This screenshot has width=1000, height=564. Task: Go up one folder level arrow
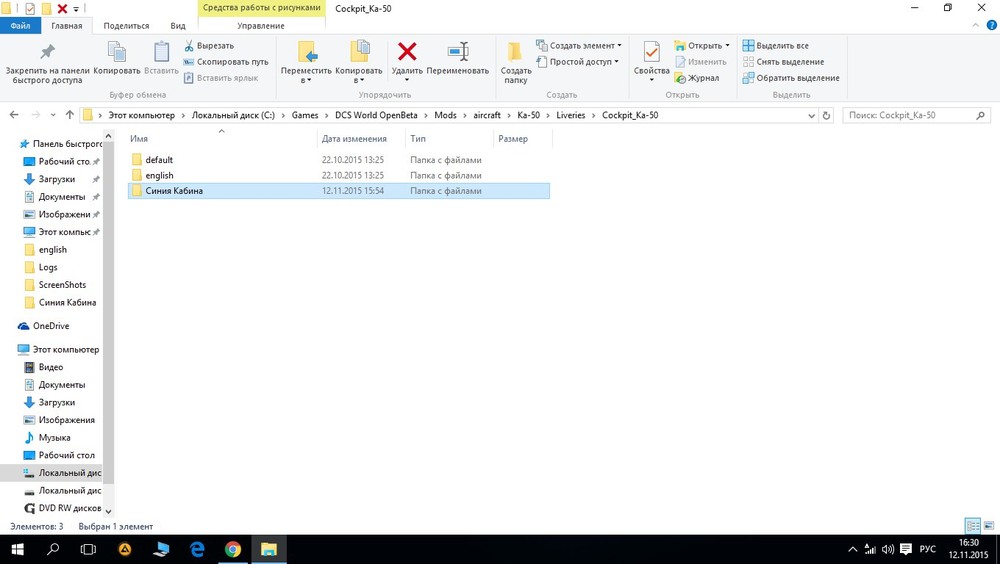point(70,115)
